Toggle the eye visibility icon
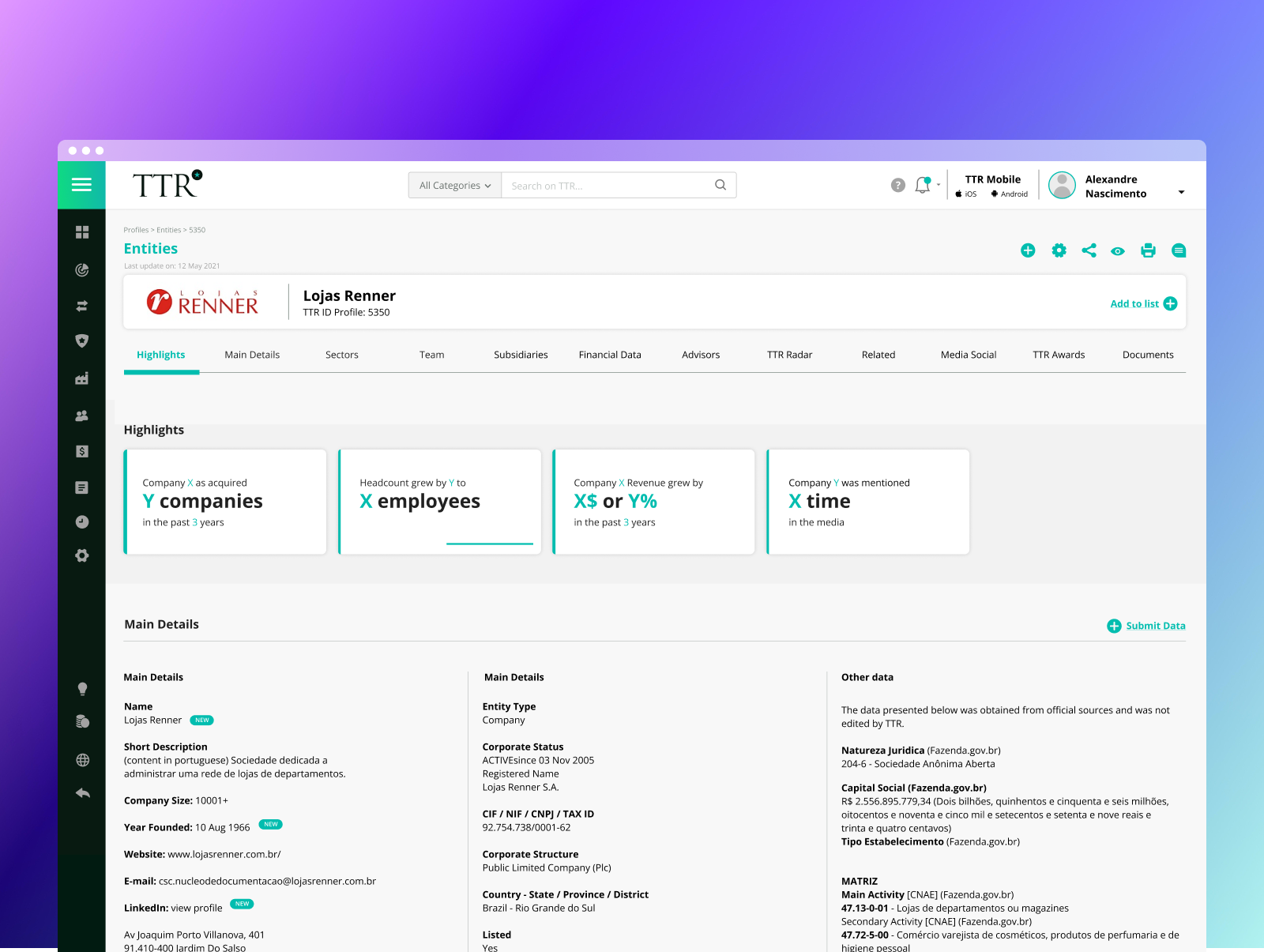 coord(1117,251)
